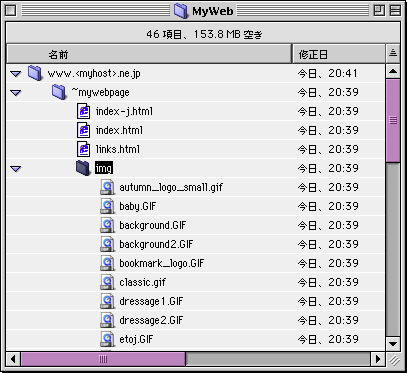Select the file name dressage1.GIF

(x=151, y=301)
